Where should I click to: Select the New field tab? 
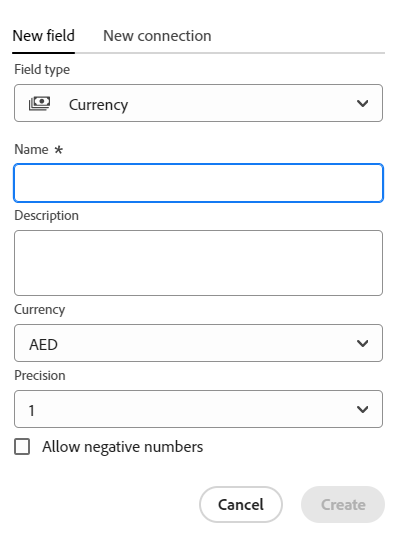[x=44, y=36]
